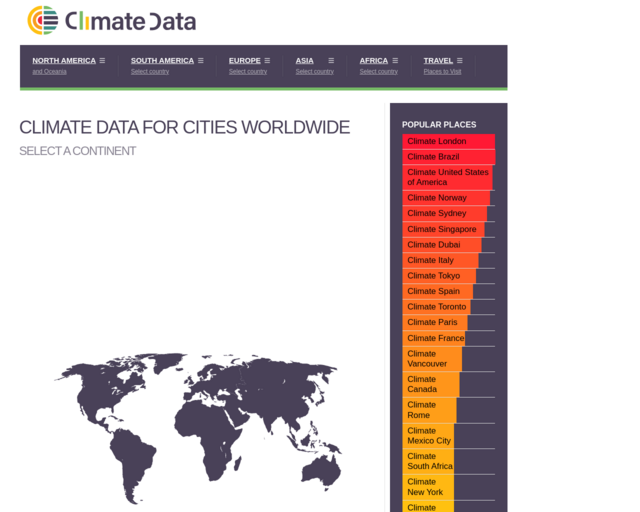Viewport: 640px width, 512px height.
Task: Click 'Select country' under South America
Action: pyautogui.click(x=150, y=71)
